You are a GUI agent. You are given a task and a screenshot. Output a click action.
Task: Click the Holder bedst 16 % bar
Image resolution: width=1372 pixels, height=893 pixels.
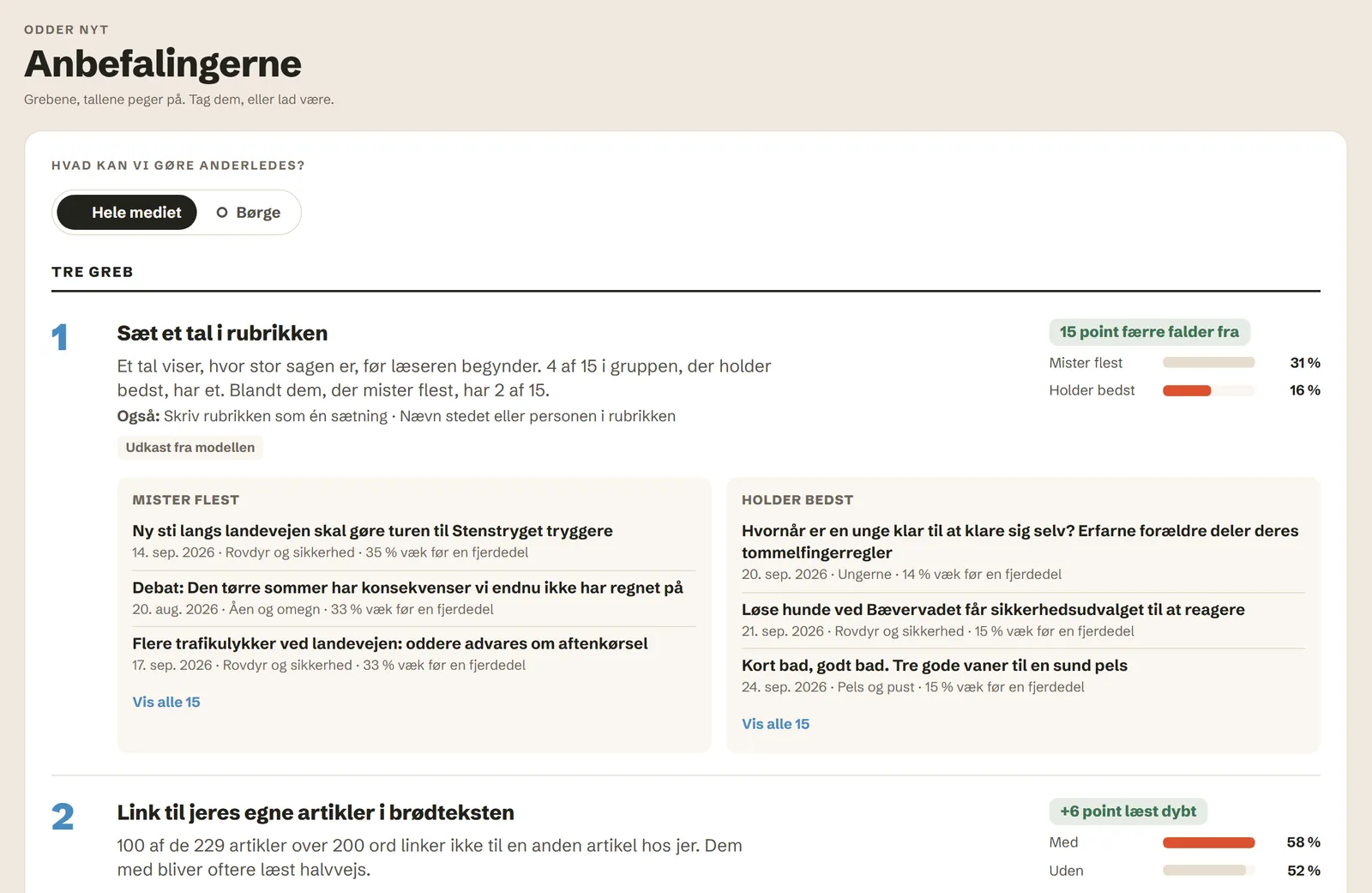pyautogui.click(x=1208, y=390)
